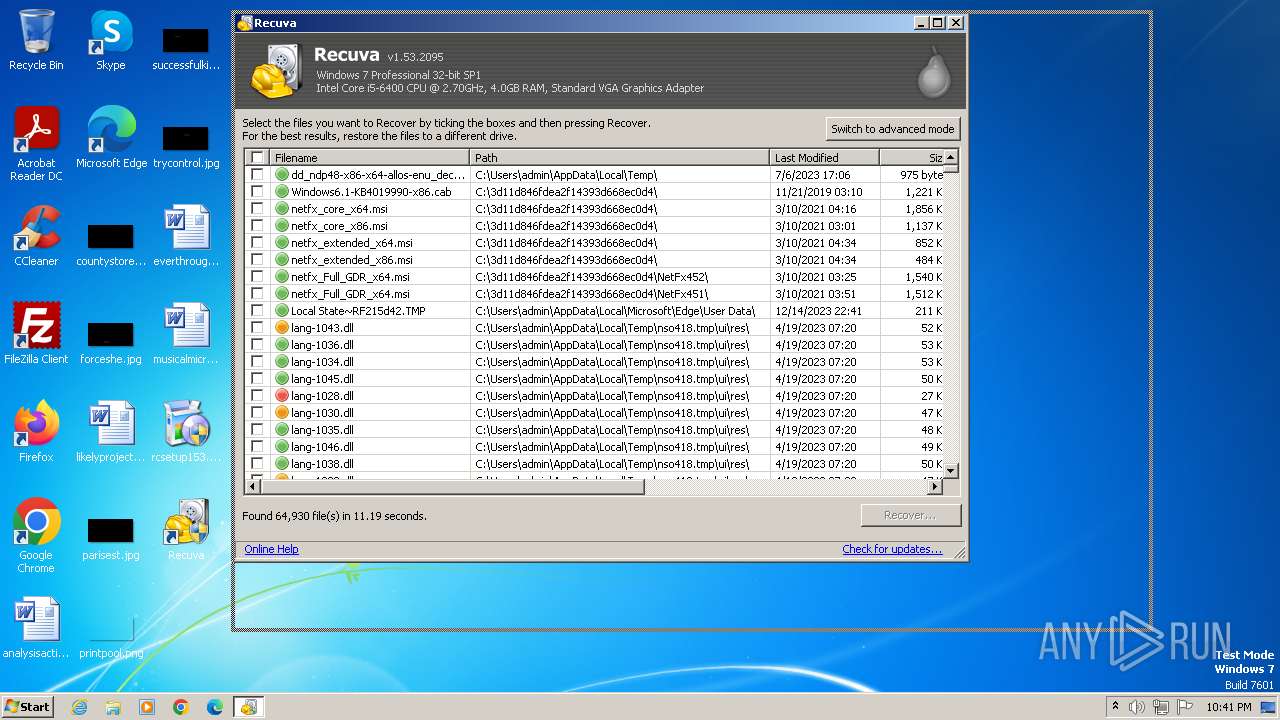Tick checkbox for netfx_core_x64.msi

tap(257, 209)
